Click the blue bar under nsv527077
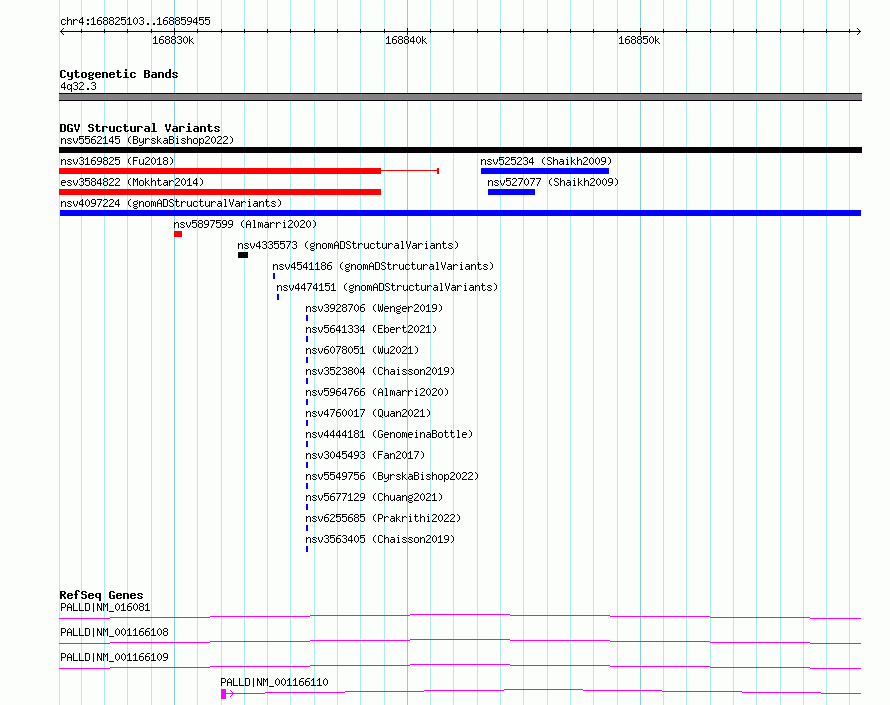 511,192
